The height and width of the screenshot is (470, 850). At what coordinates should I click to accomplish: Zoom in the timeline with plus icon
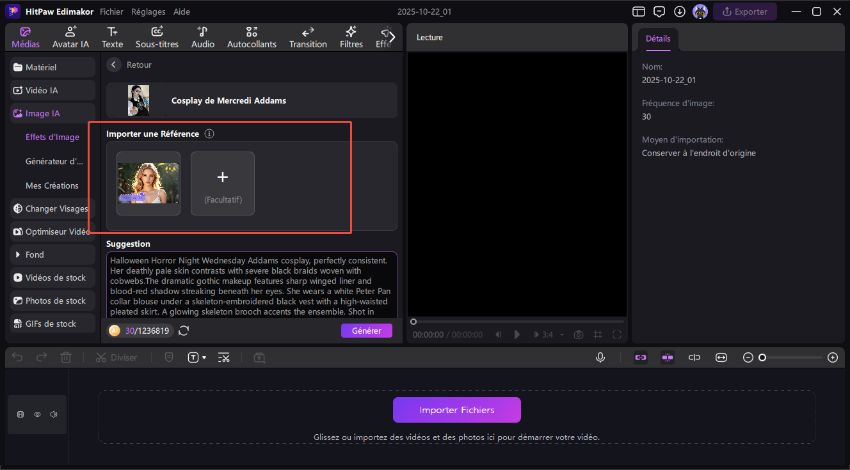pyautogui.click(x=832, y=357)
